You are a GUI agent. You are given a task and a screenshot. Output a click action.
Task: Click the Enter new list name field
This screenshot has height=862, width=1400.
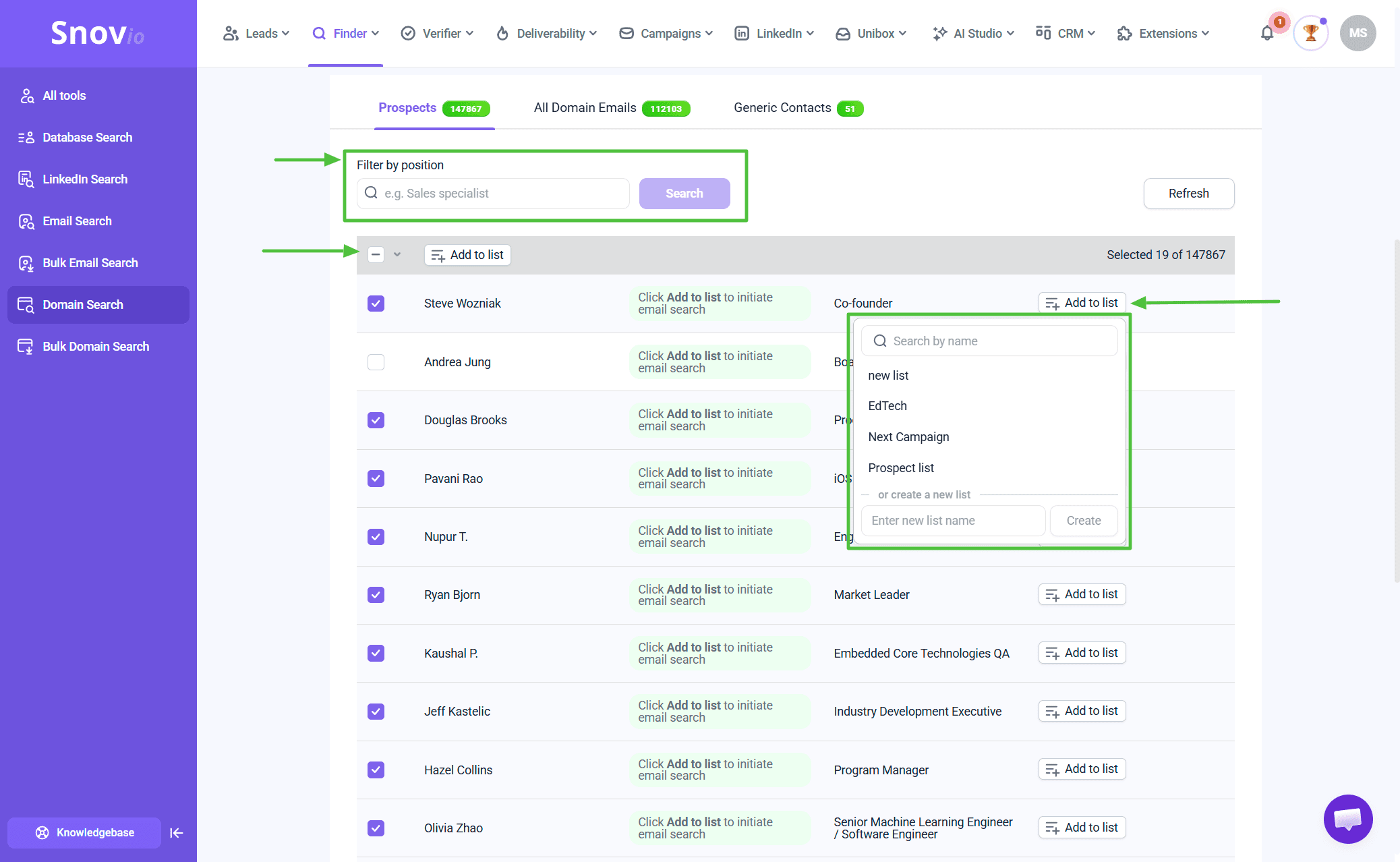pyautogui.click(x=952, y=521)
